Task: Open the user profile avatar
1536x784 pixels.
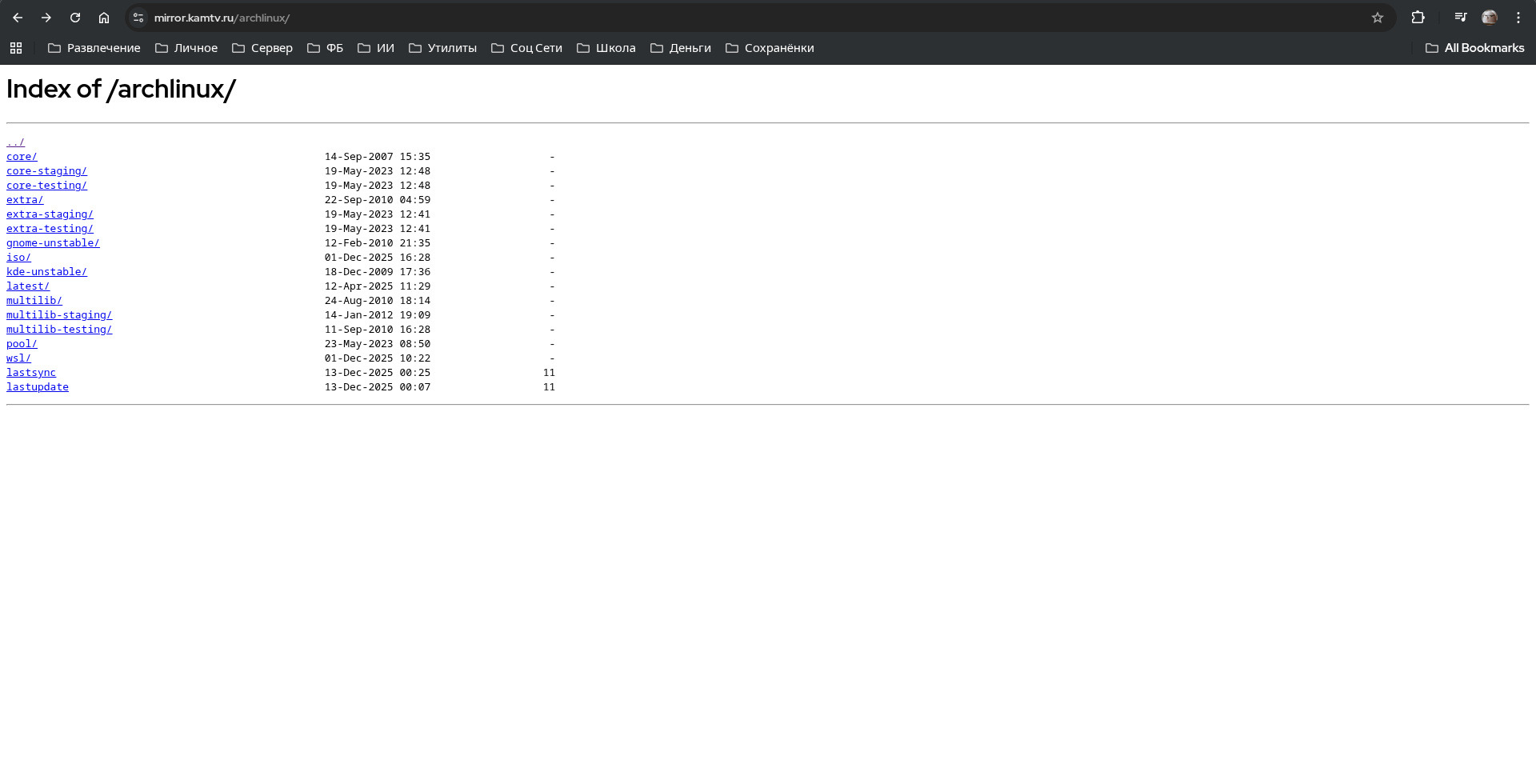Action: tap(1490, 18)
